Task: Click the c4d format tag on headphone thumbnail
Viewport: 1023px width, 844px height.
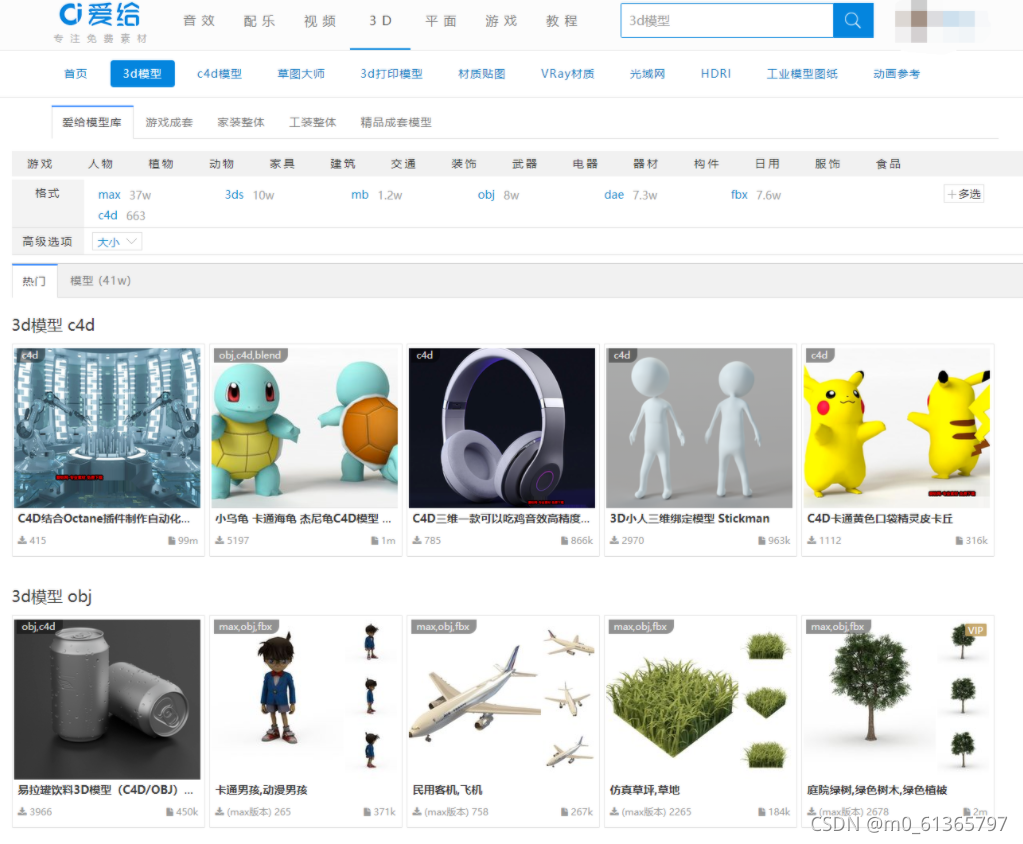Action: click(x=425, y=355)
